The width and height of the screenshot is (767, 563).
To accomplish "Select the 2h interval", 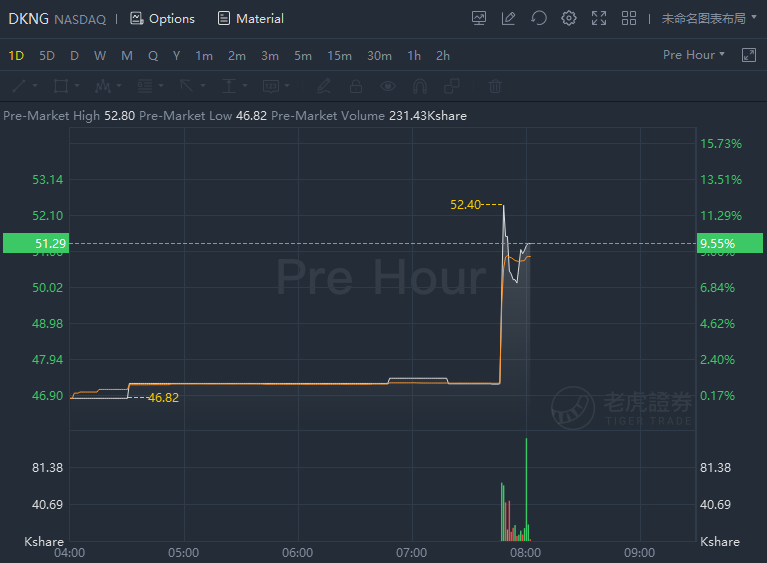I will tap(443, 56).
